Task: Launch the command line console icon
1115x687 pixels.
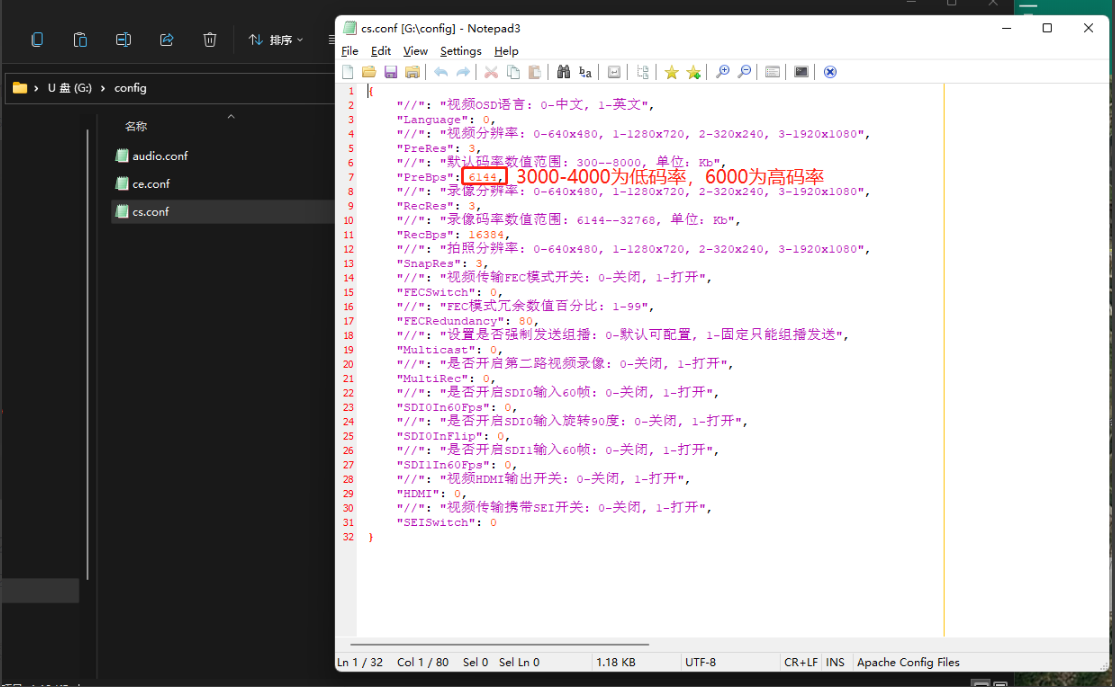Action: coord(801,72)
